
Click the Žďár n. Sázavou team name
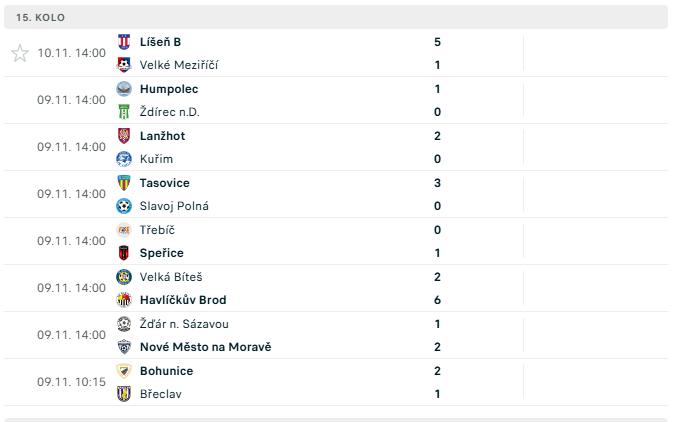184,324
